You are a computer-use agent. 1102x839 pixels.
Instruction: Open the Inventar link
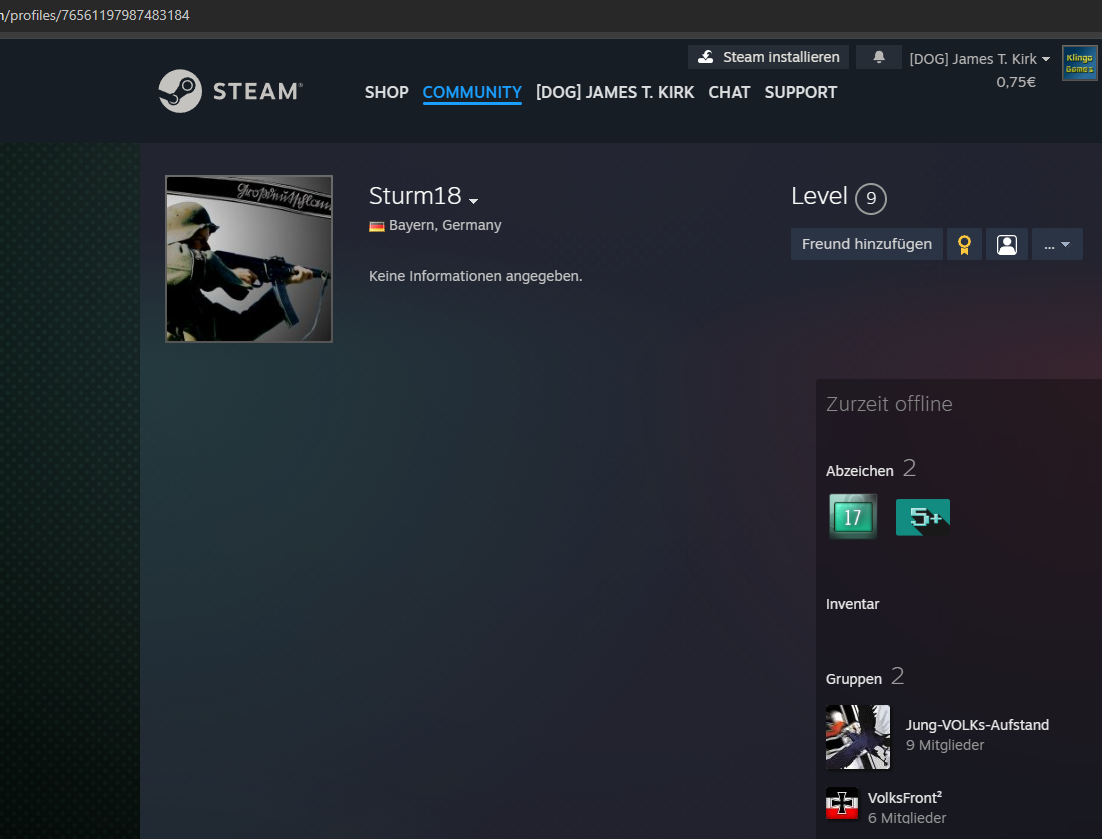[x=852, y=604]
